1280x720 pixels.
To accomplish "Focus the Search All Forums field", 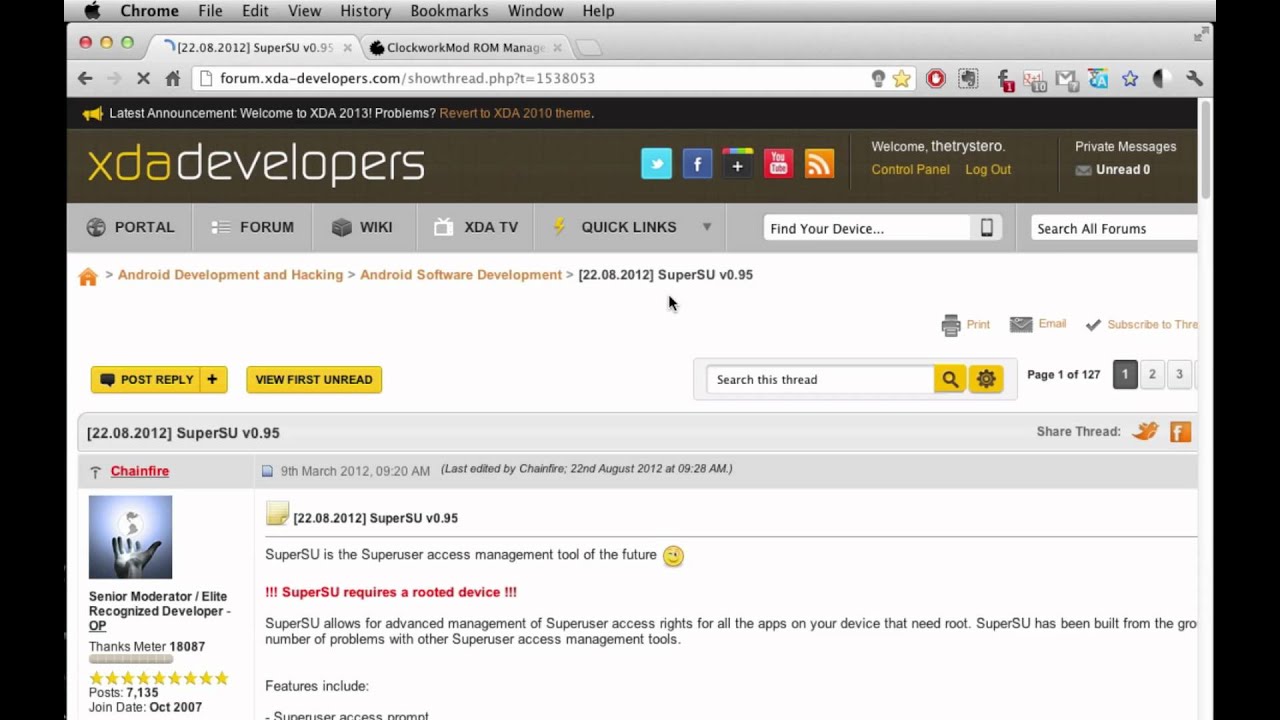I will point(1114,228).
